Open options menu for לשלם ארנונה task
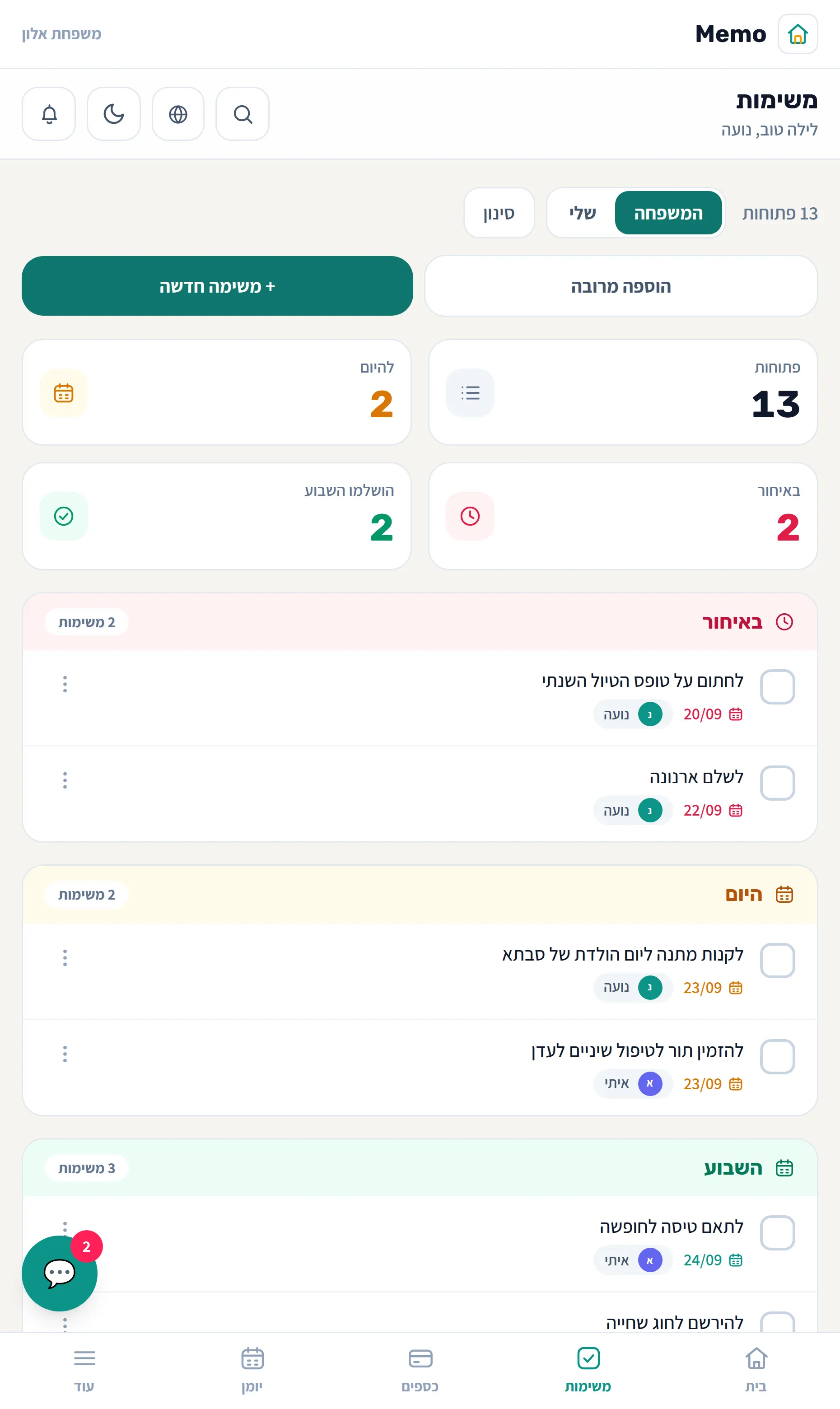Screen dimensions: 840x1409 65,780
